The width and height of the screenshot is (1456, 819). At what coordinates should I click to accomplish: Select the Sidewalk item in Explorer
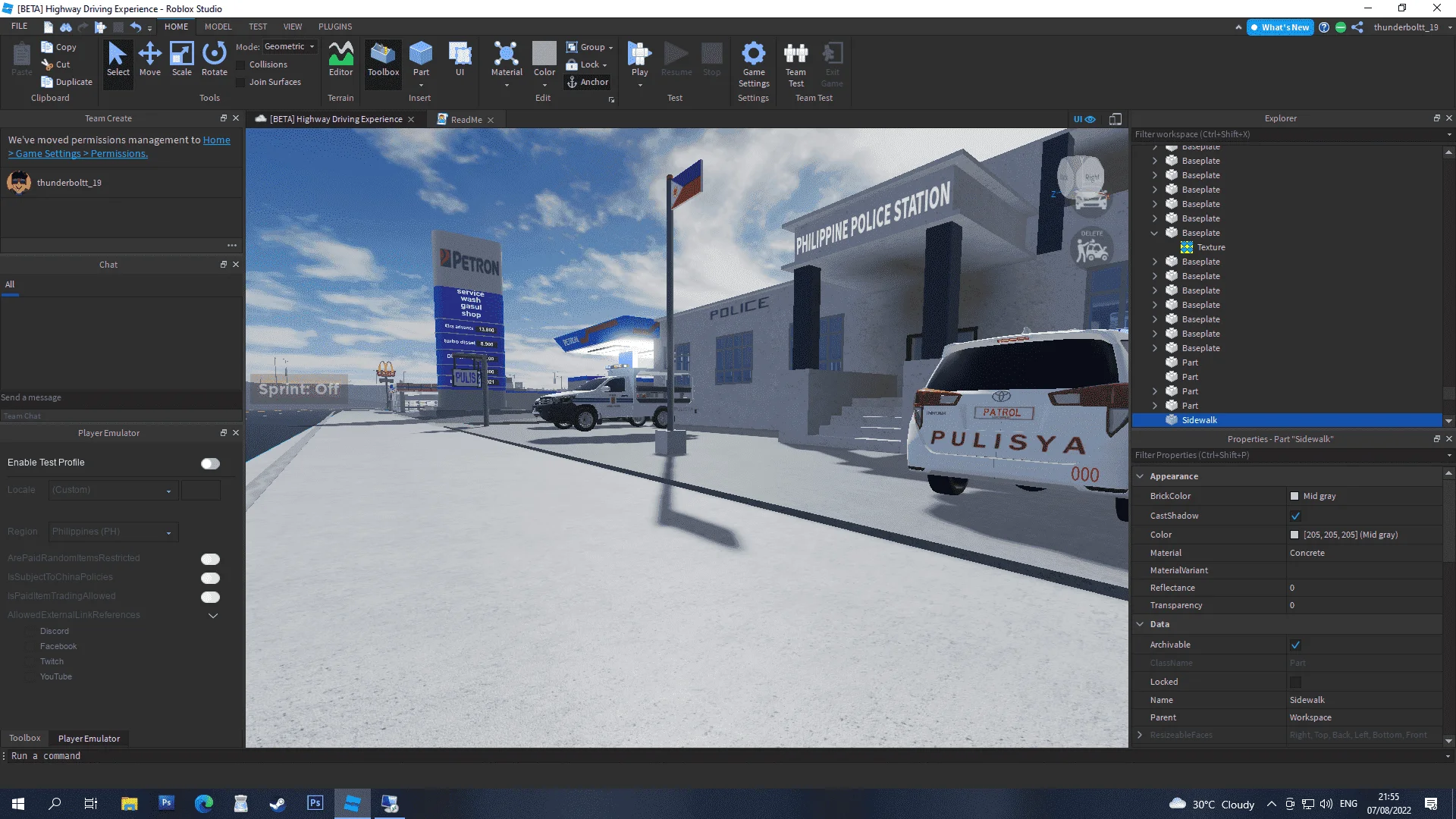[x=1287, y=420]
